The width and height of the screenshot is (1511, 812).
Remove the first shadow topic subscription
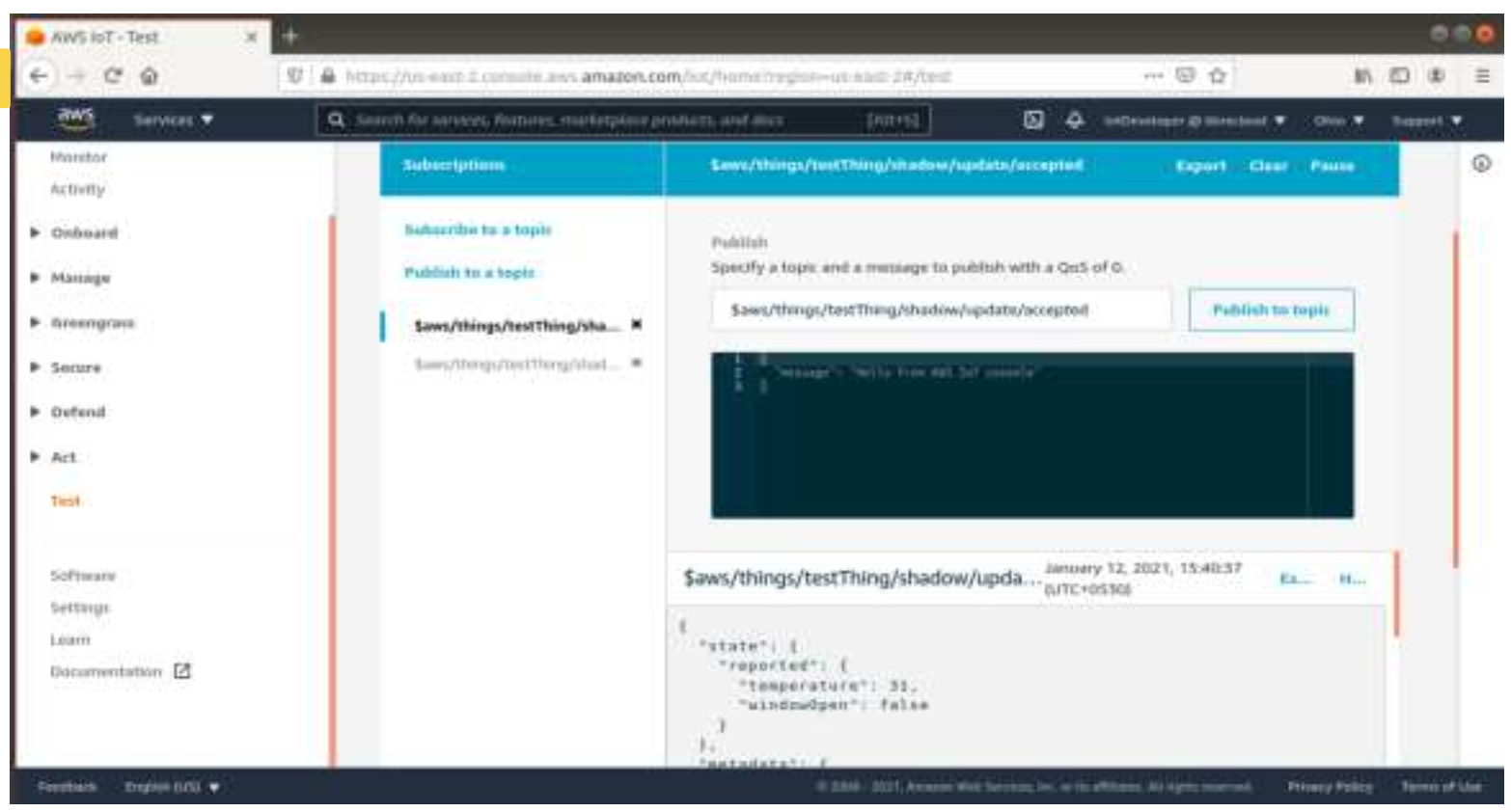pos(636,325)
